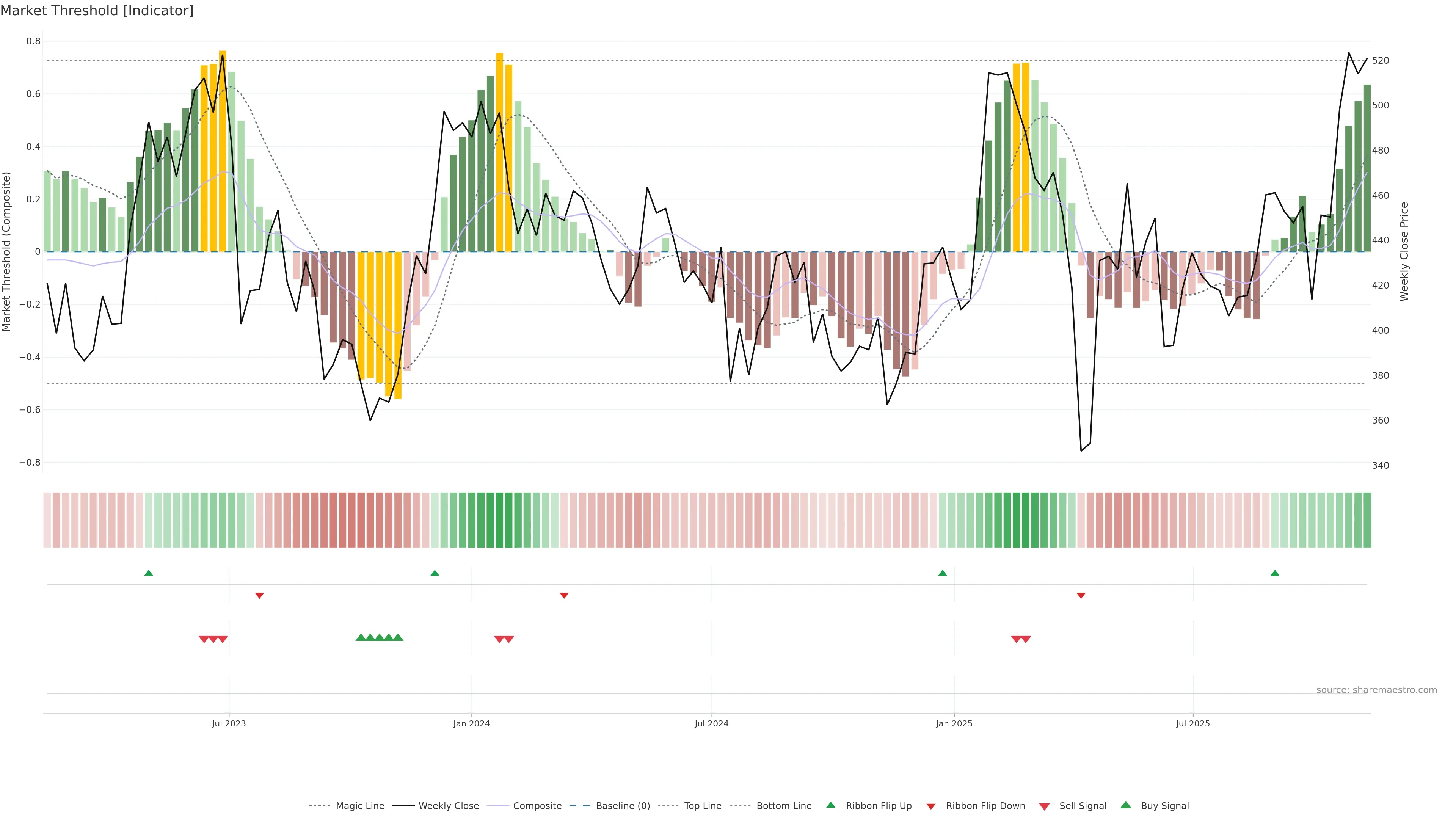Click the last green ribbon flip-up marker
Image resolution: width=1456 pixels, height=819 pixels.
1274,573
